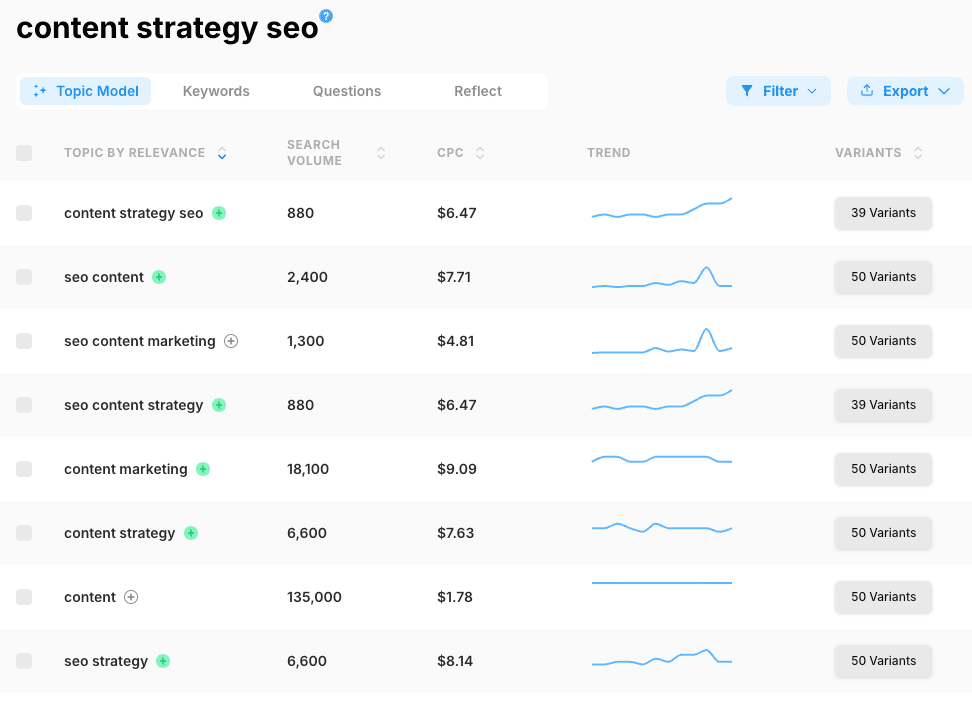Sort table by Search Volume arrows
972x701 pixels.
coord(381,153)
